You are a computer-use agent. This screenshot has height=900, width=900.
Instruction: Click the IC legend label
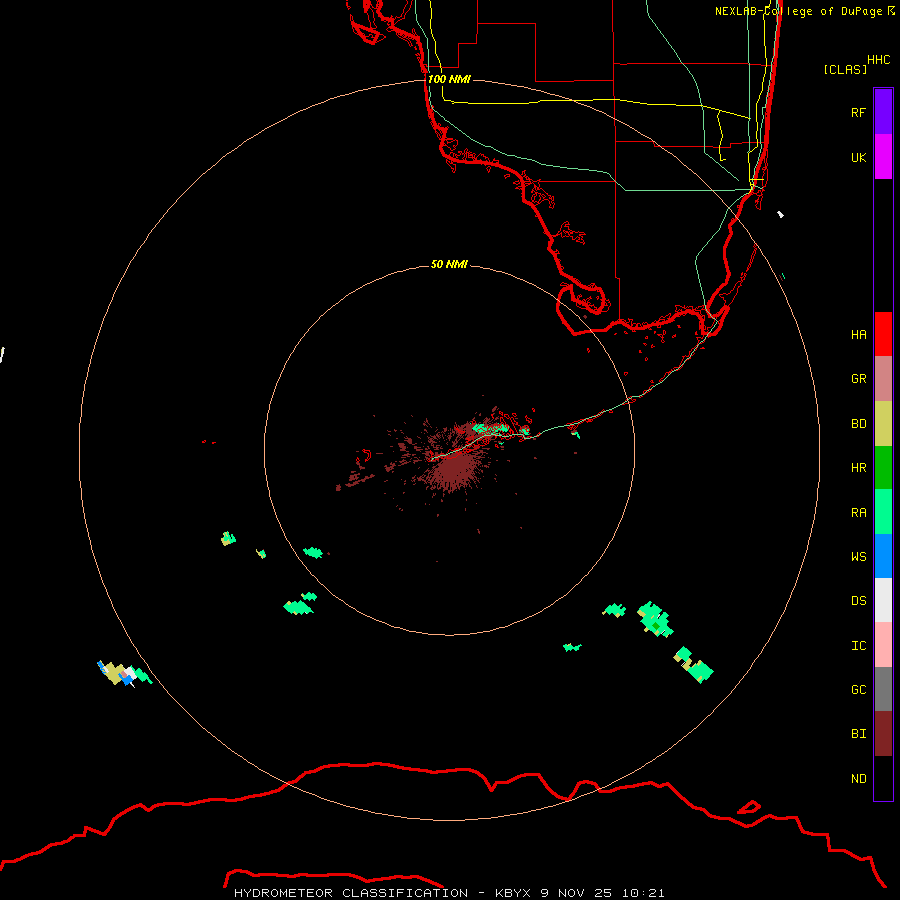(x=858, y=646)
